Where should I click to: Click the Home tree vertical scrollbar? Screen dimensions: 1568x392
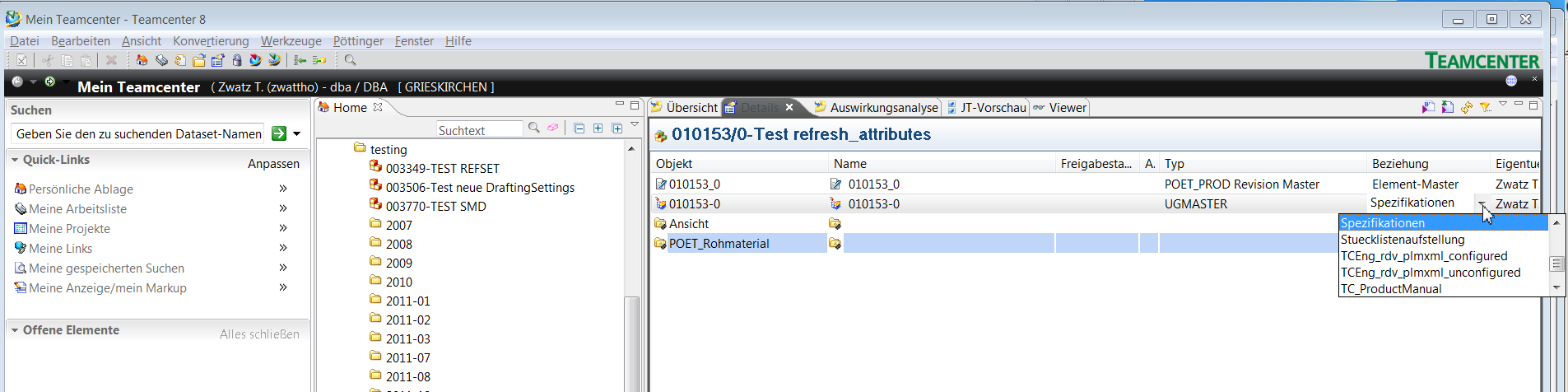631,343
